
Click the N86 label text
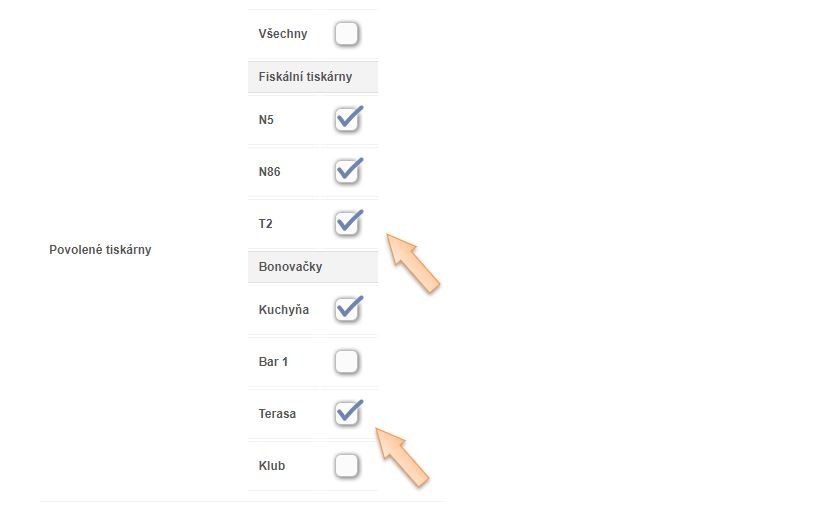tap(269, 172)
